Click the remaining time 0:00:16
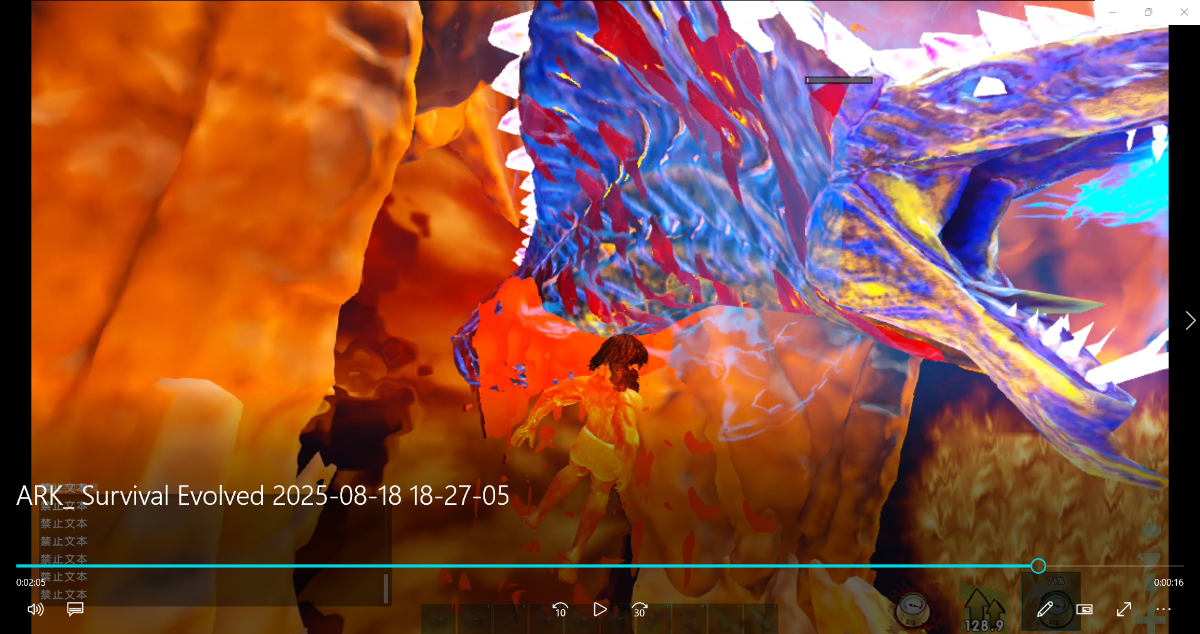The height and width of the screenshot is (634, 1200). [1169, 582]
